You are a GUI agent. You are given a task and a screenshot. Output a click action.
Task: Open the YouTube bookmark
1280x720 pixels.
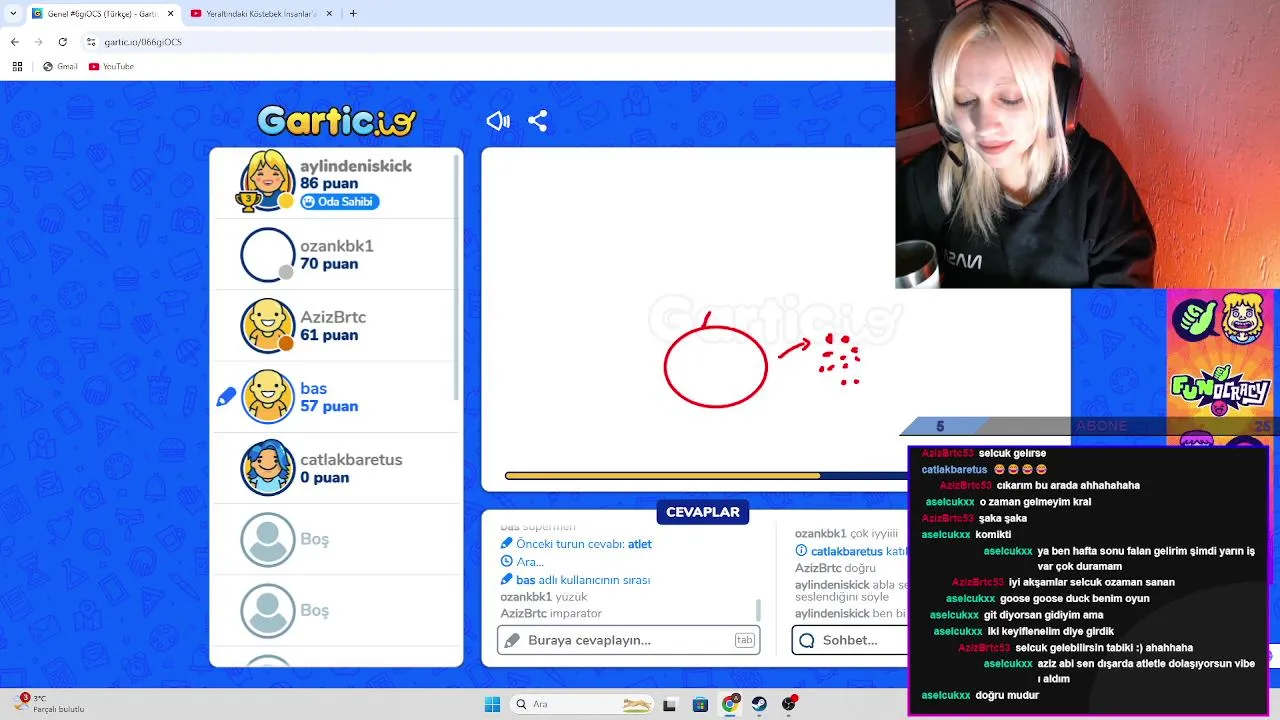pos(111,66)
